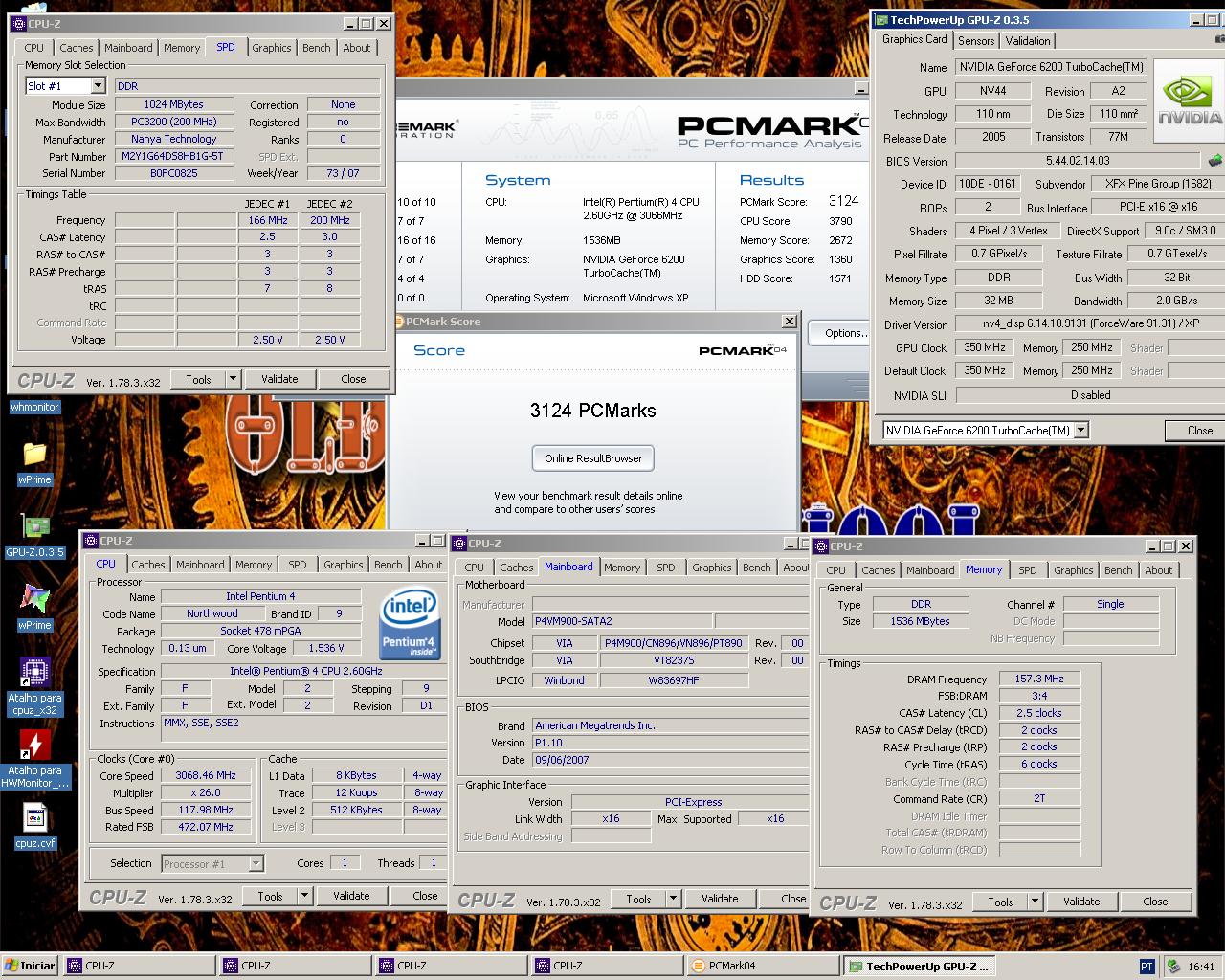
Task: Click the DRAM Frequency 157.3 MHz field
Action: tap(1039, 679)
